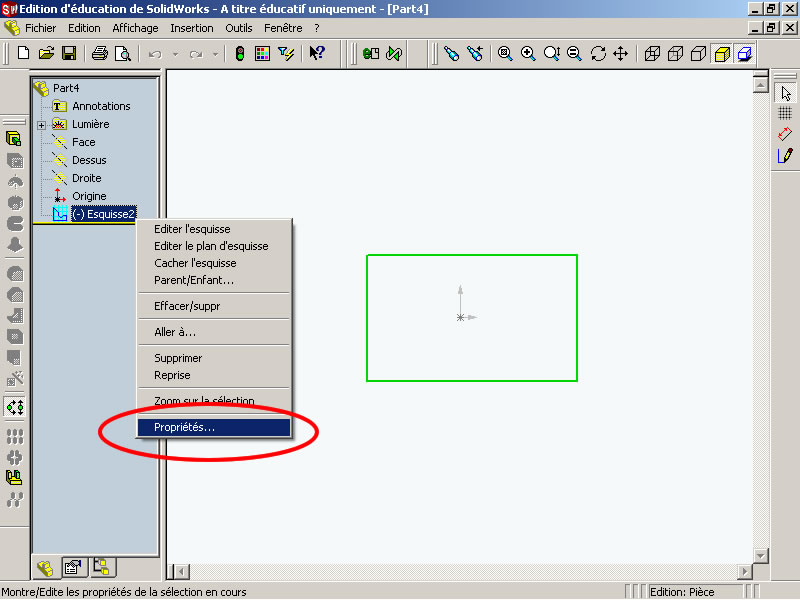The image size is (800, 600).
Task: Select the Annotations tree item
Action: (101, 106)
